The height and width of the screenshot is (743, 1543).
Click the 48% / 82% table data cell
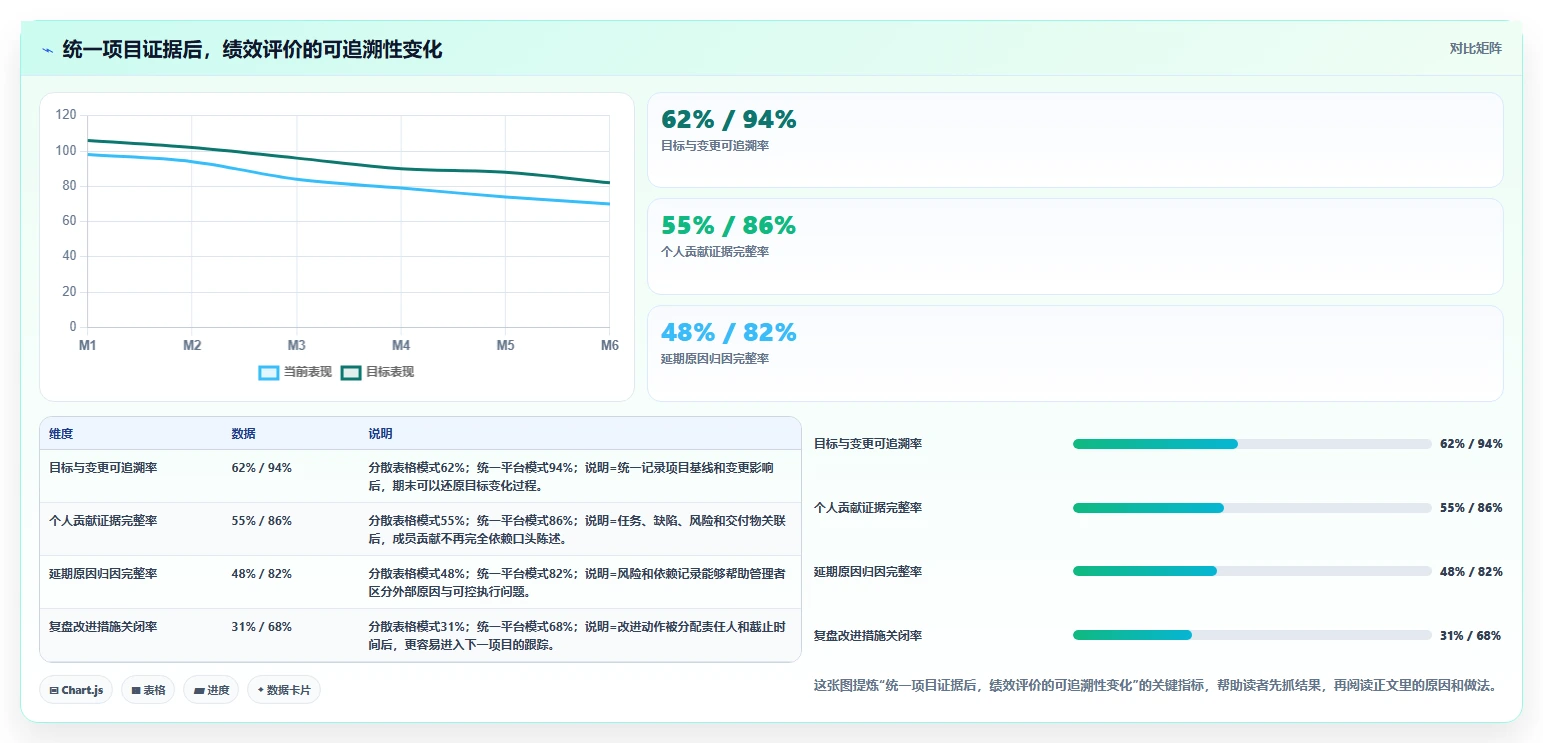point(261,574)
